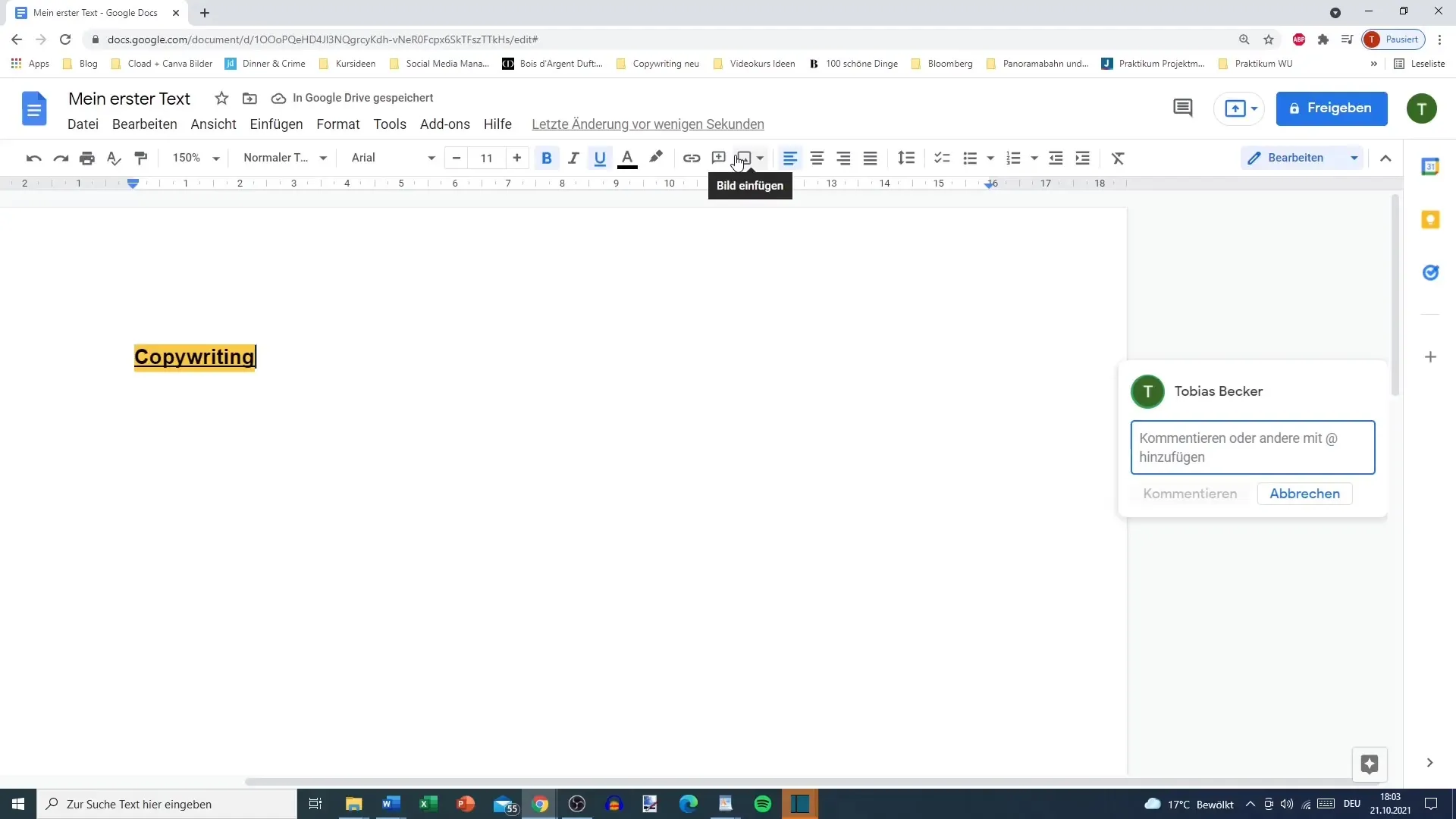Set left text alignment
Viewport: 1456px width, 819px height.
click(x=789, y=158)
